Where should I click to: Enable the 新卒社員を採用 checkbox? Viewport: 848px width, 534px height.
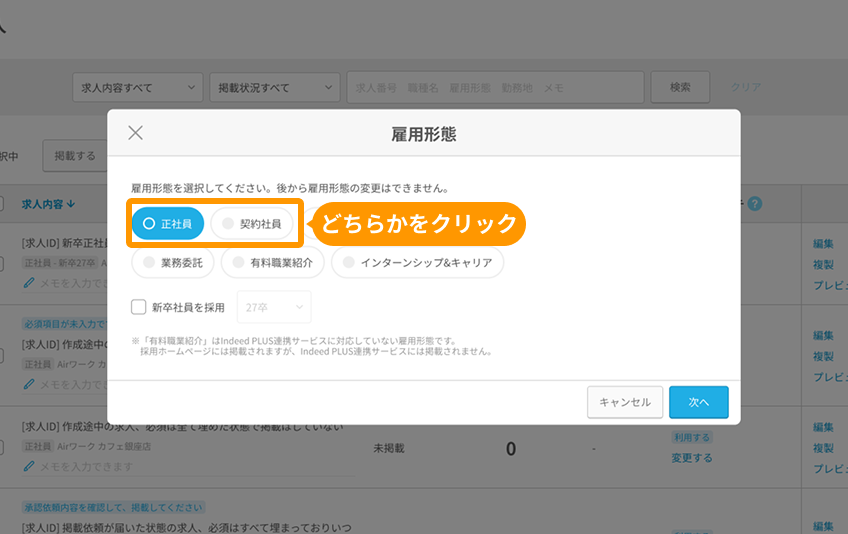(x=139, y=307)
